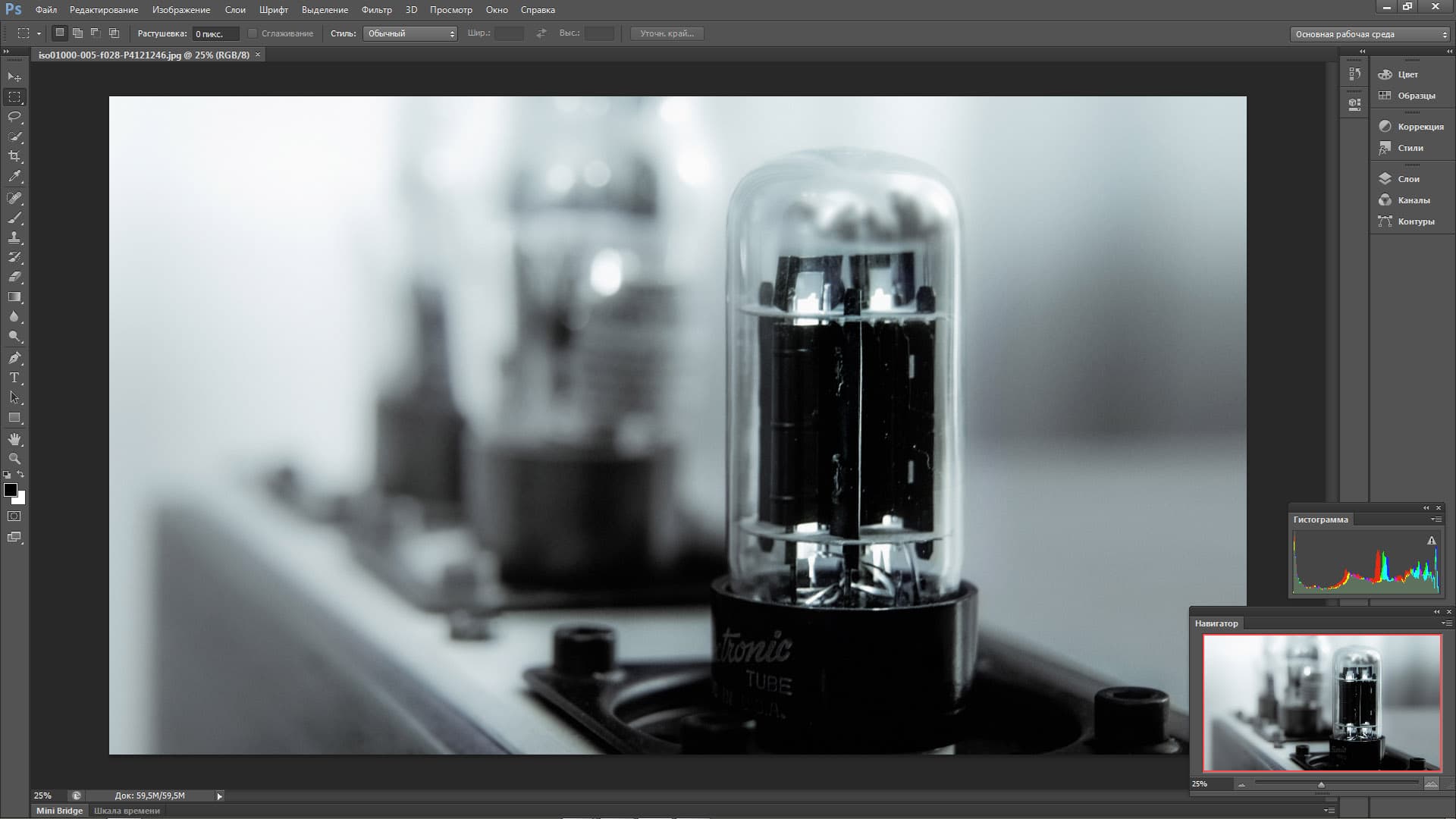Enable the Сглаживание checkbox
Image resolution: width=1456 pixels, height=819 pixels.
pos(253,33)
